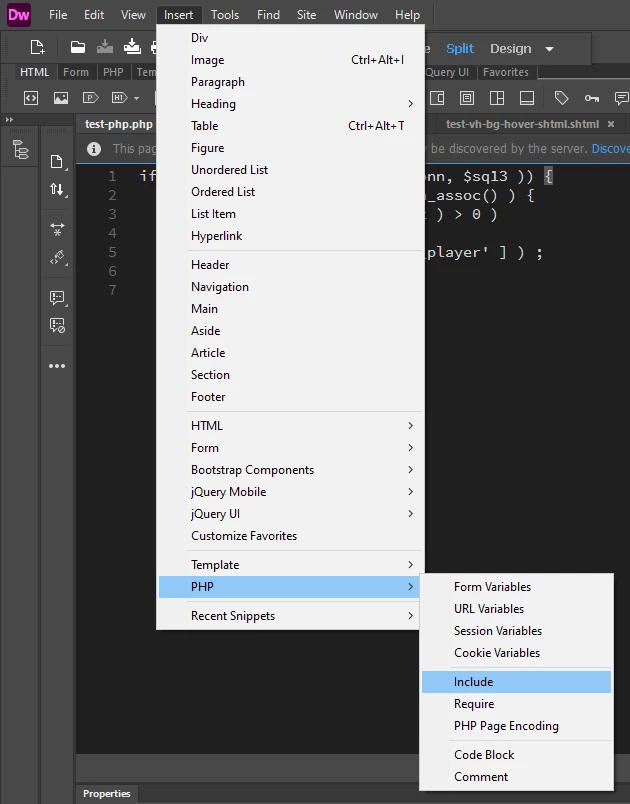Image resolution: width=630 pixels, height=804 pixels.
Task: Choose Customize Favorites menu entry
Action: point(290,536)
